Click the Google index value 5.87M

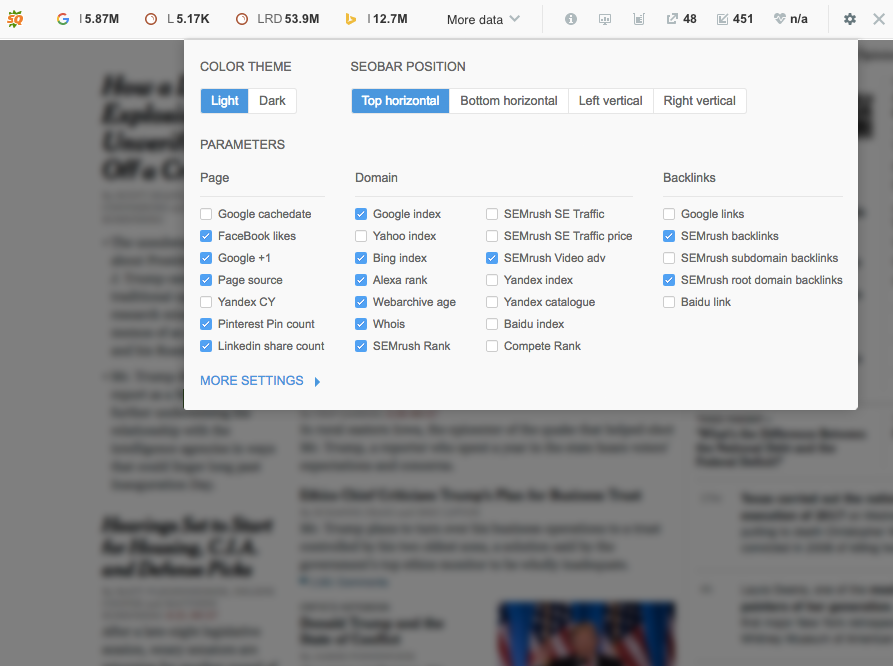[x=102, y=19]
